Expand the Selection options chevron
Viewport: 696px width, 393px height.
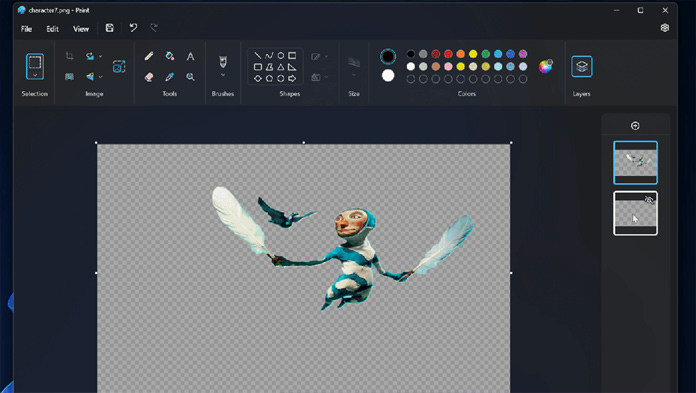(x=35, y=75)
